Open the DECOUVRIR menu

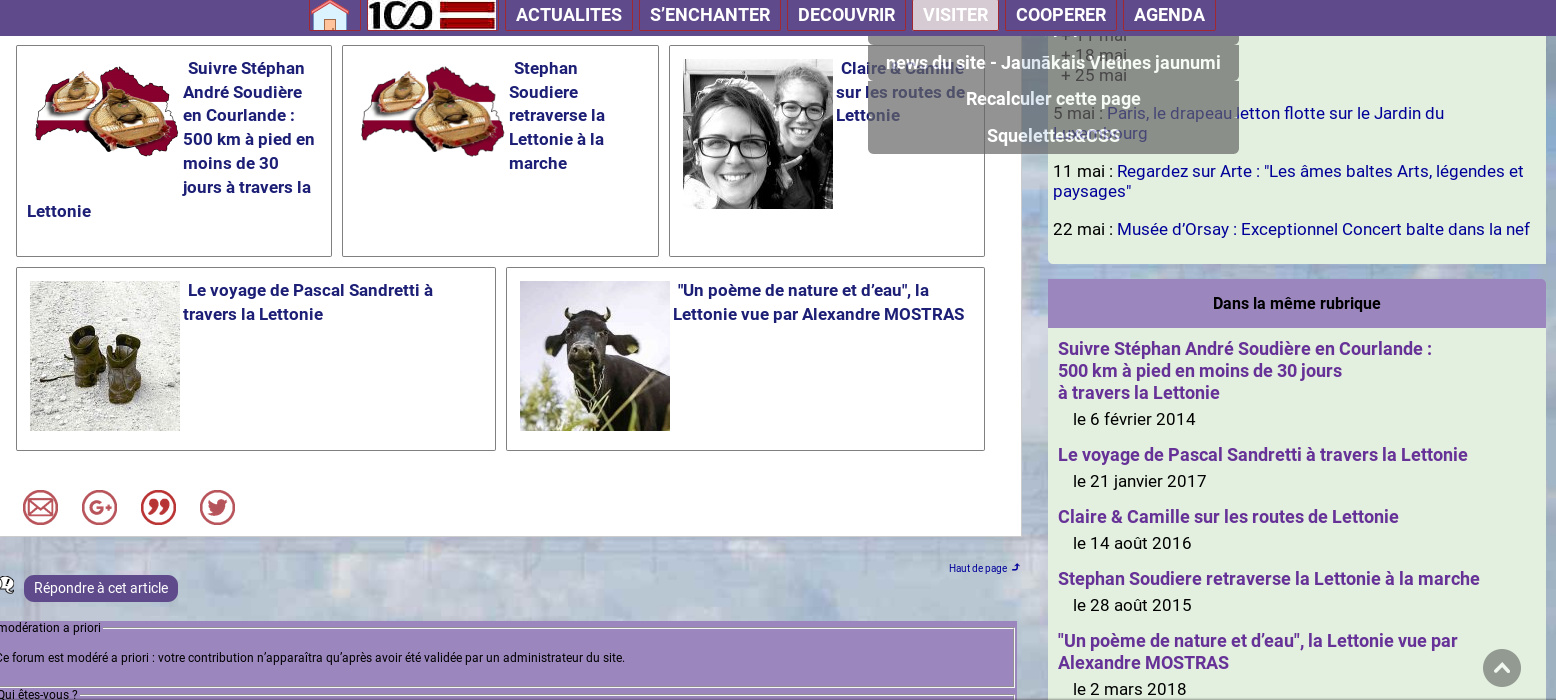tap(846, 15)
